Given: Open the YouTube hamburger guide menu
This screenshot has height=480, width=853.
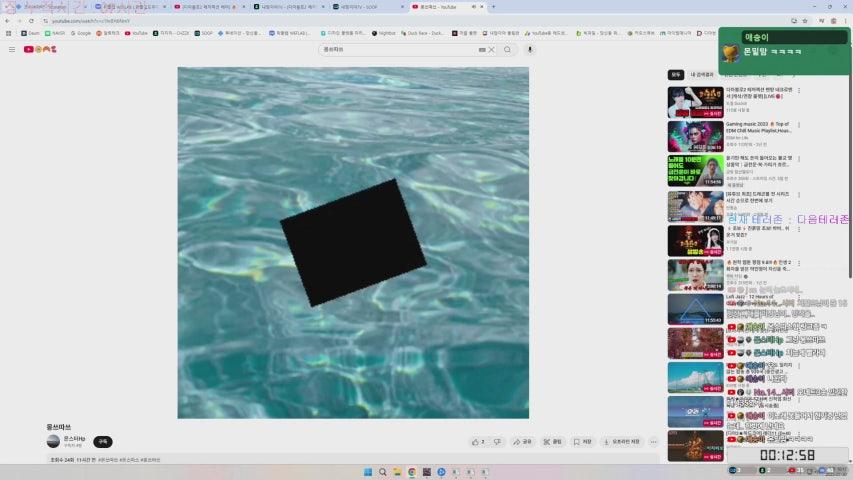Looking at the screenshot, I should click(12, 50).
